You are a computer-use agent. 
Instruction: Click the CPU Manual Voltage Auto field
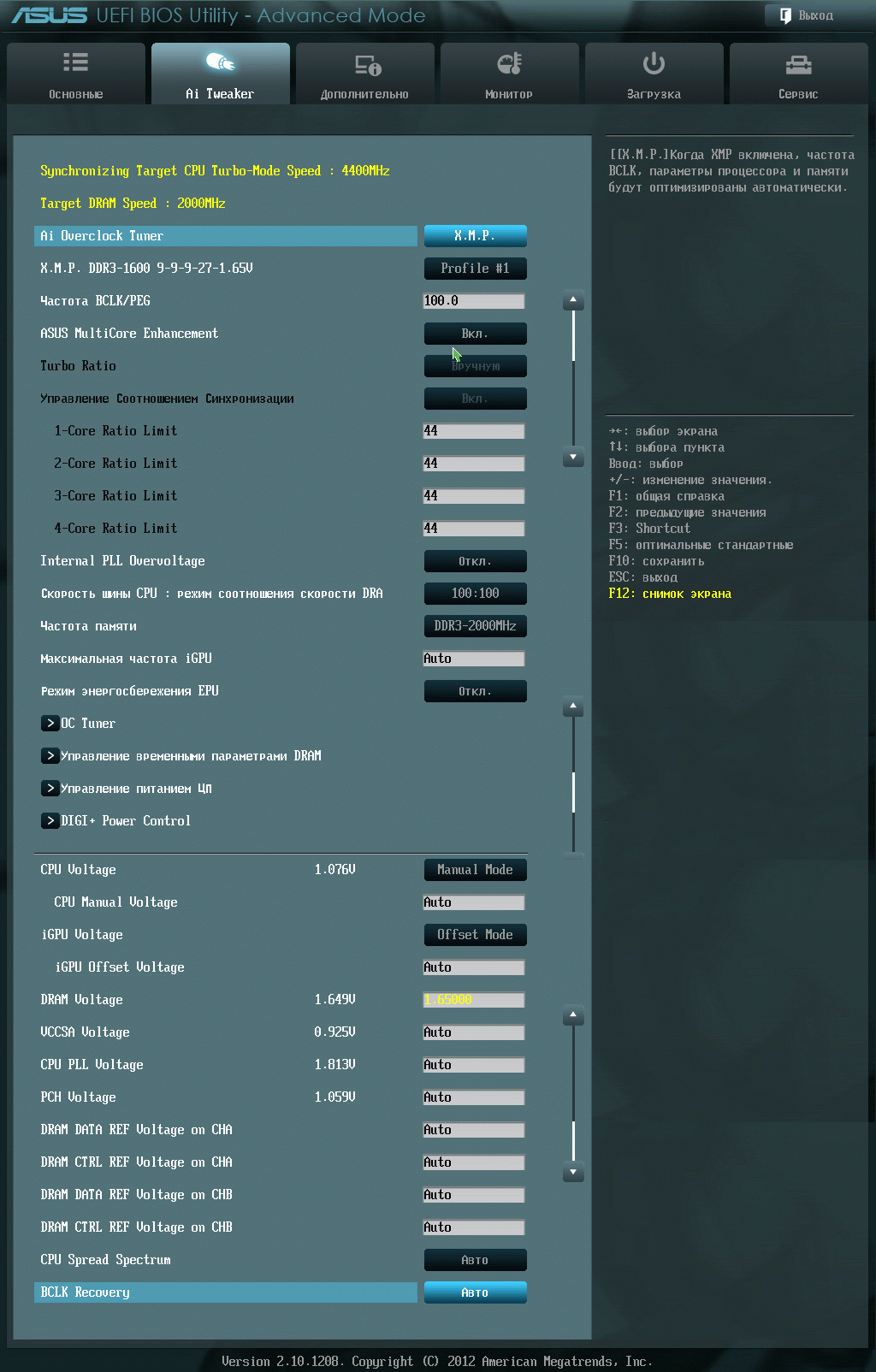[x=474, y=902]
